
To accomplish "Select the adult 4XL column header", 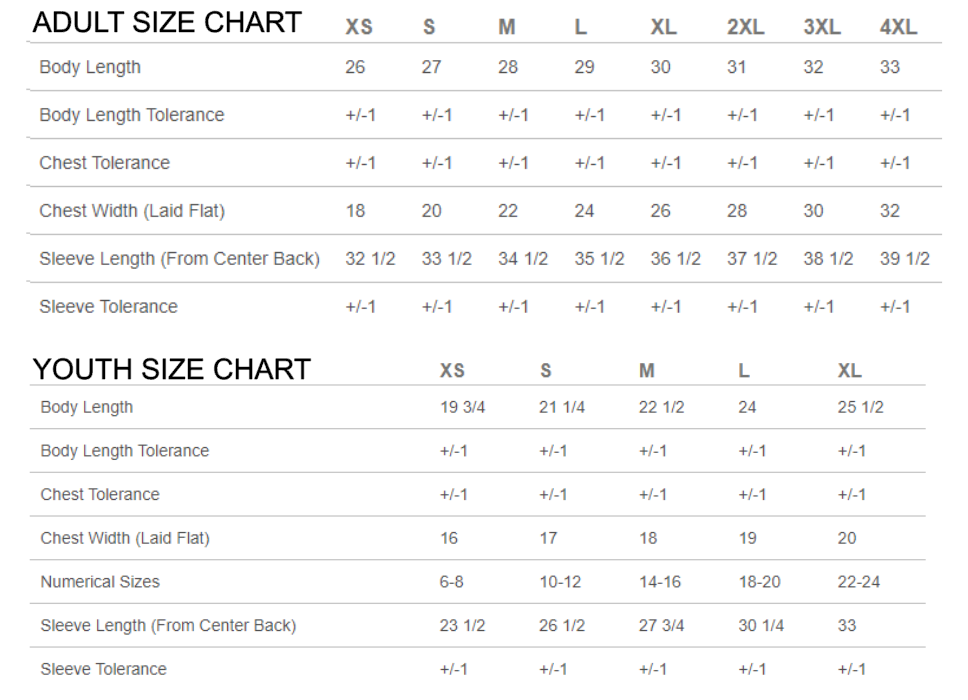I will [898, 27].
